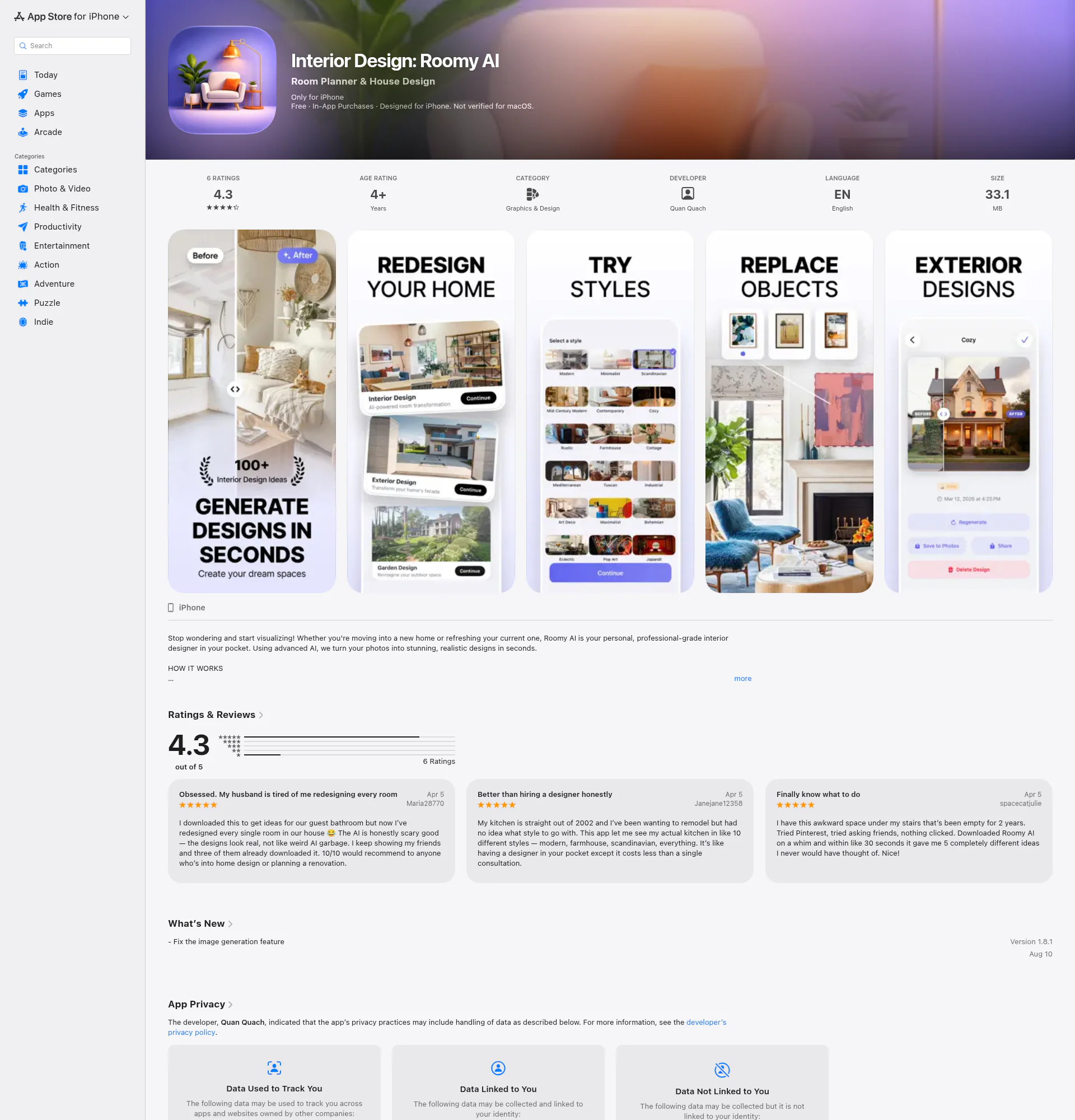The height and width of the screenshot is (1120, 1075).
Task: Open review titled Better than hiring a designer
Action: pos(610,831)
